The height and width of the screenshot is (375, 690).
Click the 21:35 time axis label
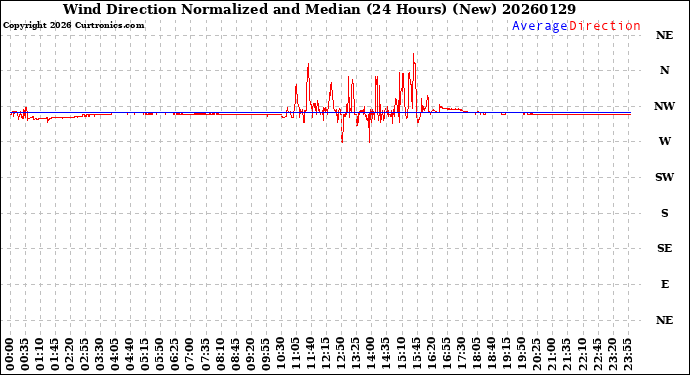[567, 355]
